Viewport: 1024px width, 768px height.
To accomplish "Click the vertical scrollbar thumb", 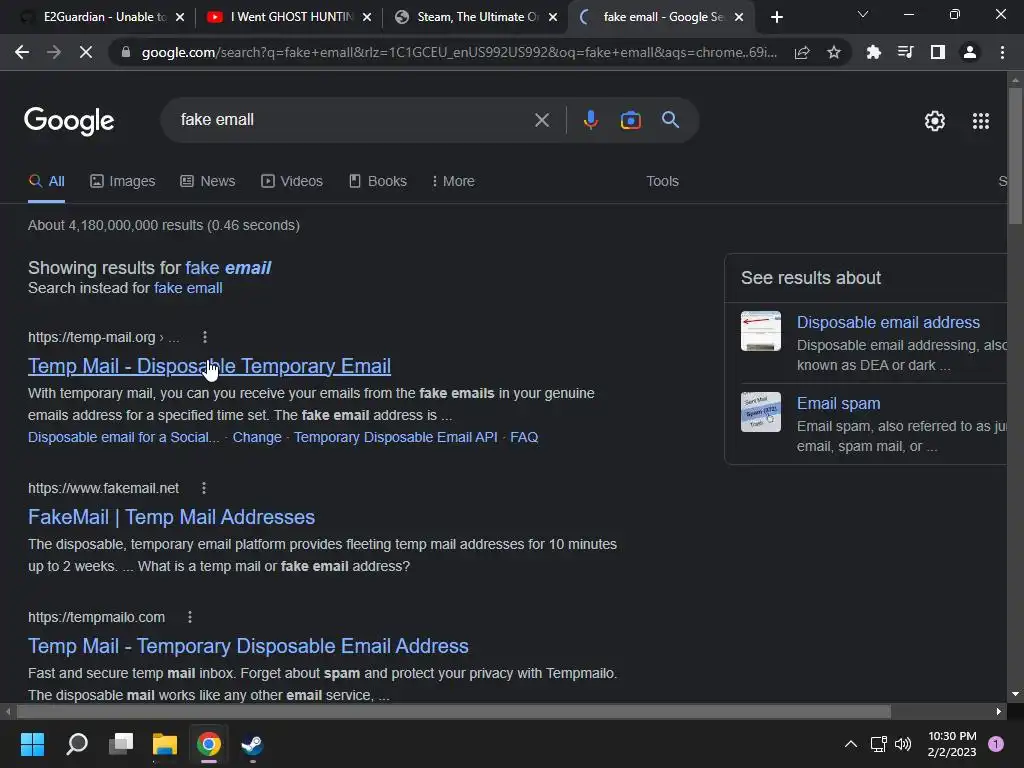I will pos(1015,155).
